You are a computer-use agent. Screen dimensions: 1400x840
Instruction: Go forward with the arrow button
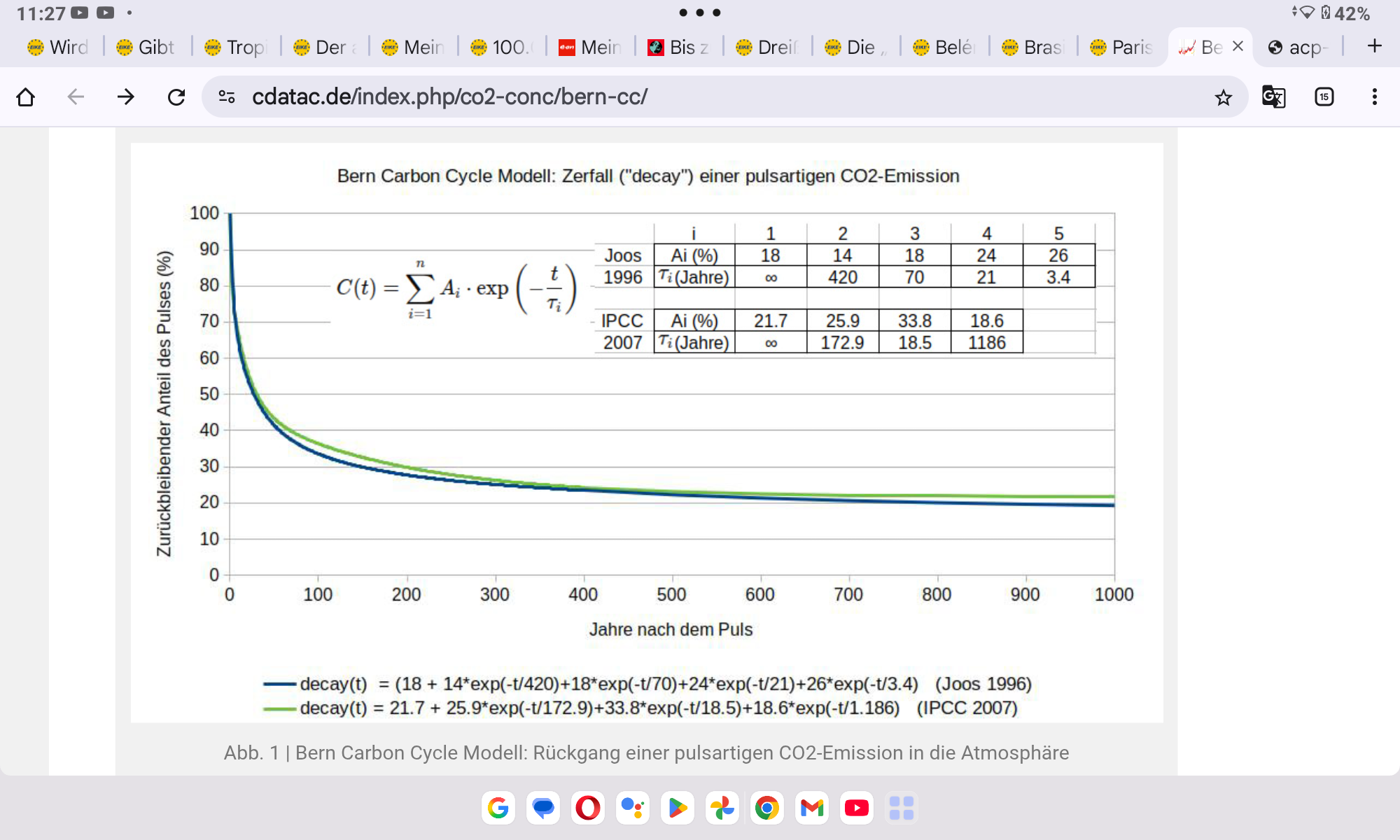tap(126, 97)
